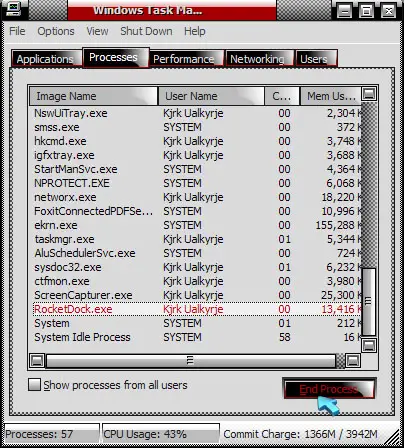
Task: Minimize the Task Manager window
Action: (344, 11)
